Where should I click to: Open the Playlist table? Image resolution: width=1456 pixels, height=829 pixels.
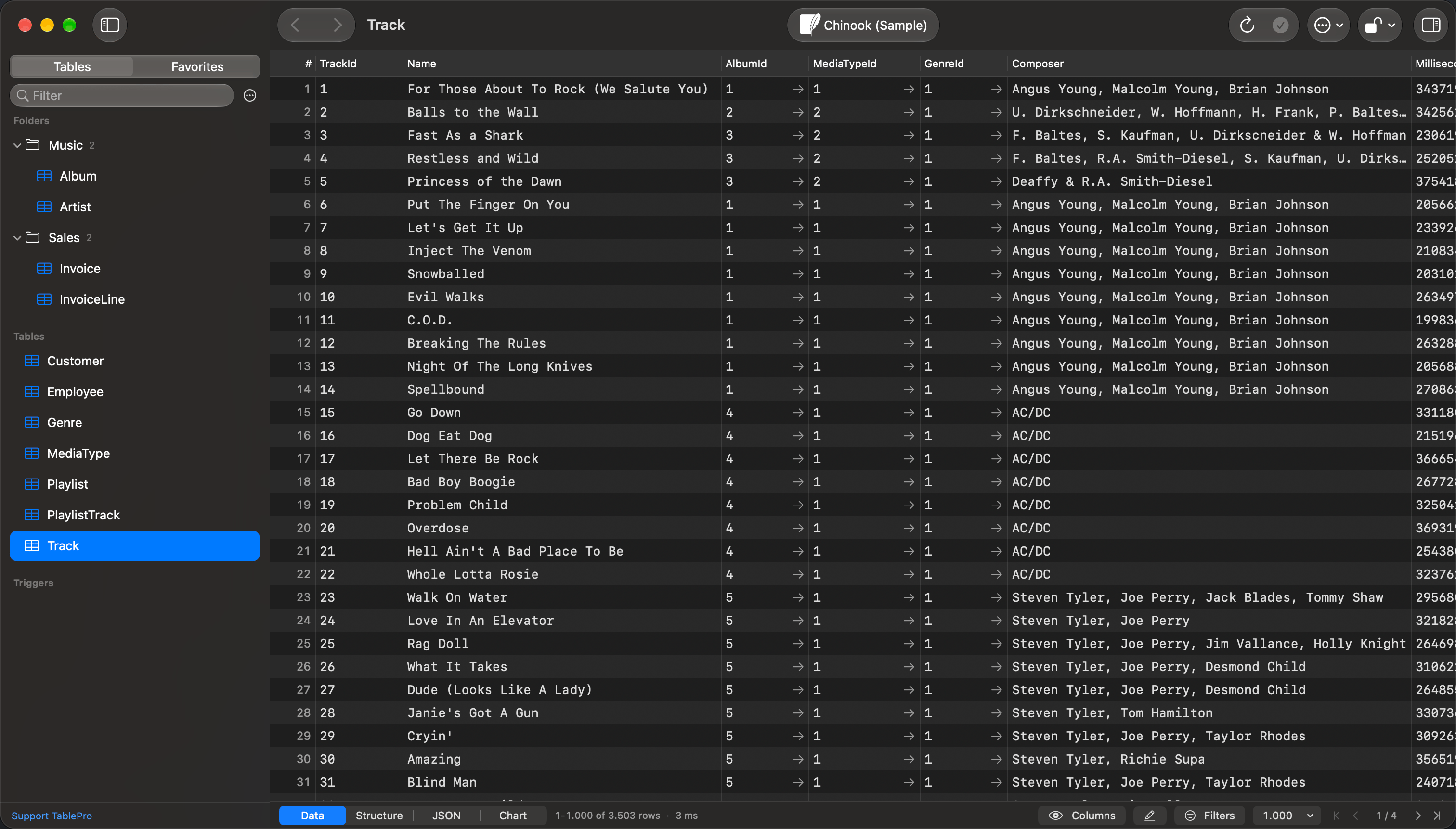(x=135, y=484)
